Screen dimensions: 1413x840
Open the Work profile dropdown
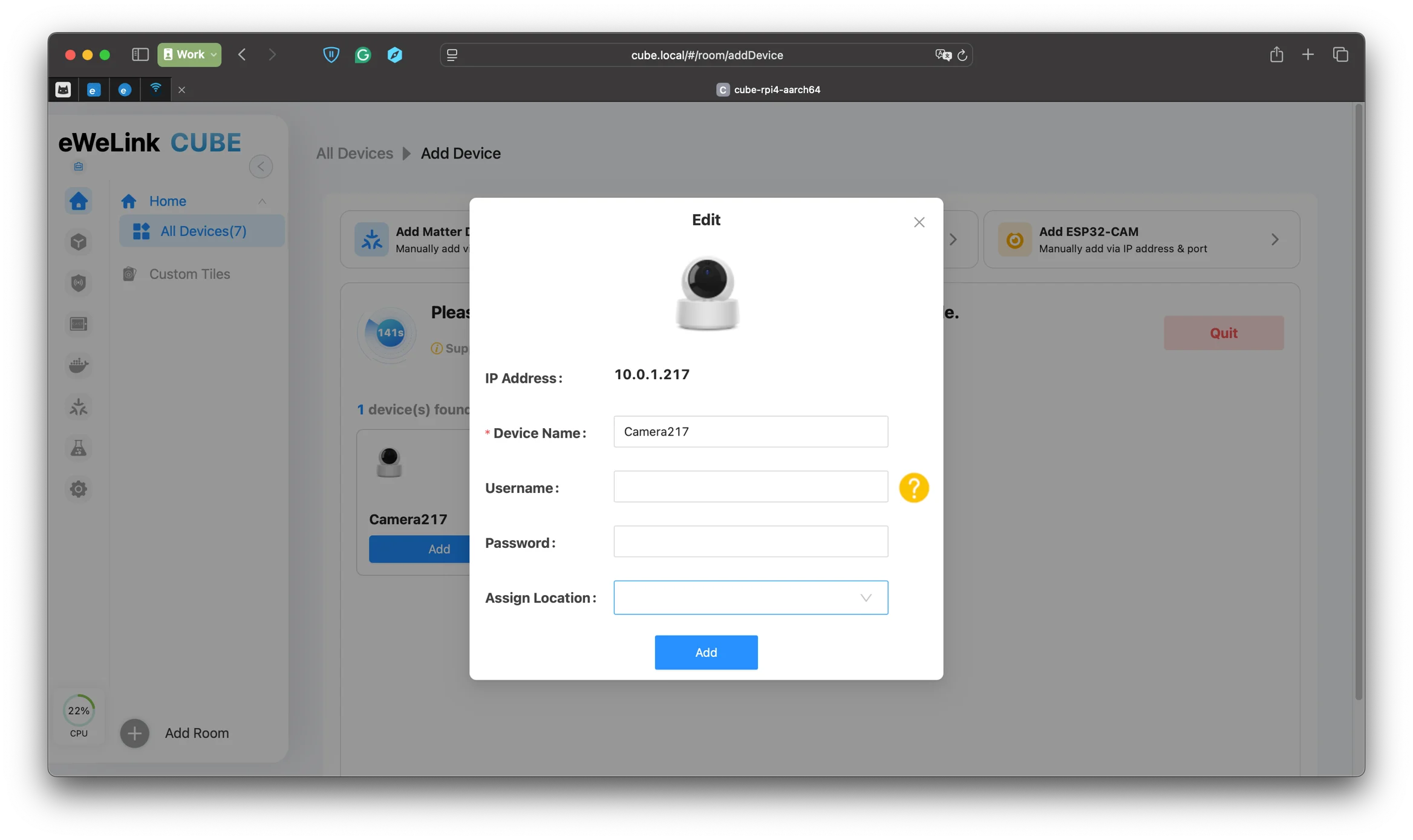[x=189, y=54]
